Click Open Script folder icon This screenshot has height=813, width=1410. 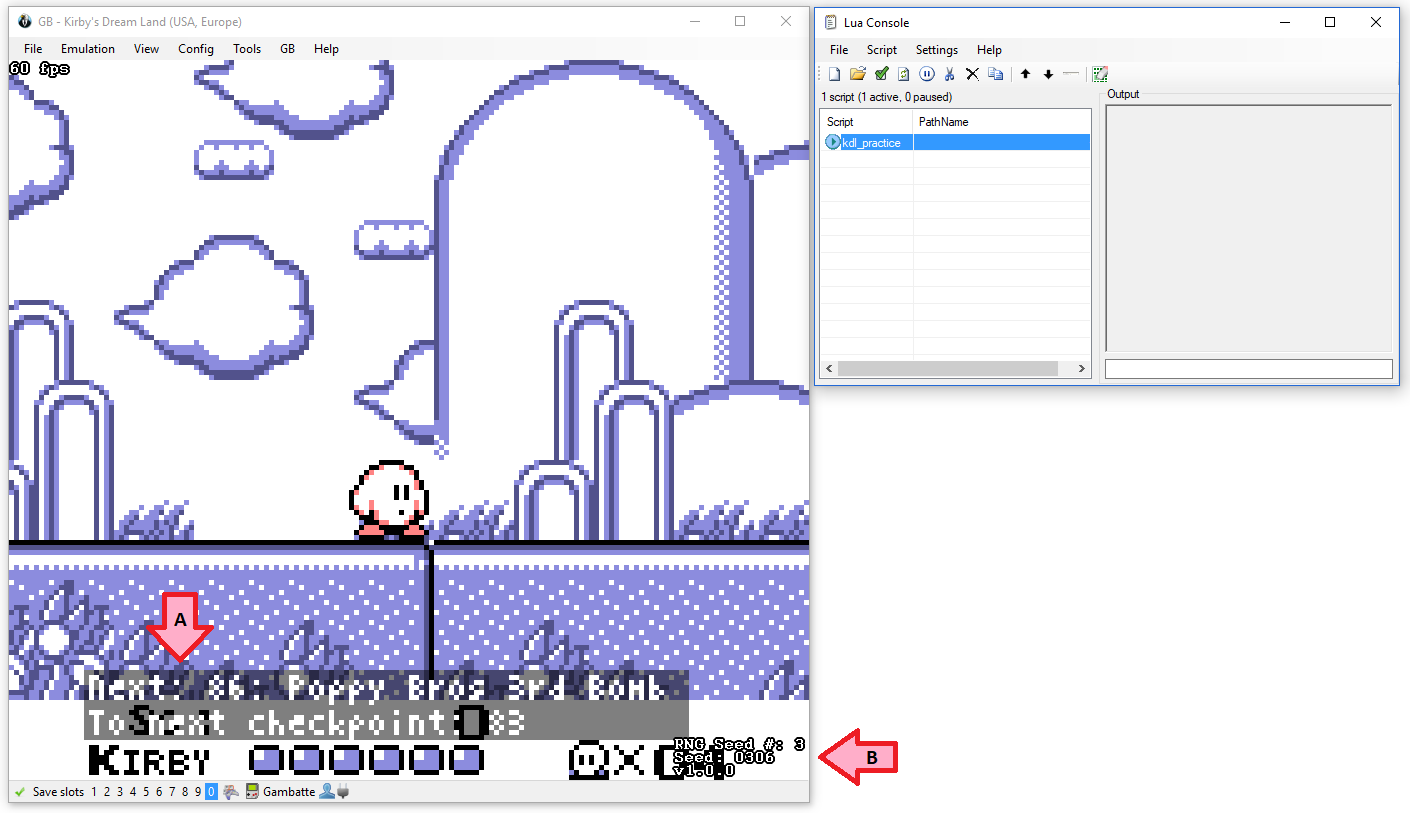tap(857, 74)
